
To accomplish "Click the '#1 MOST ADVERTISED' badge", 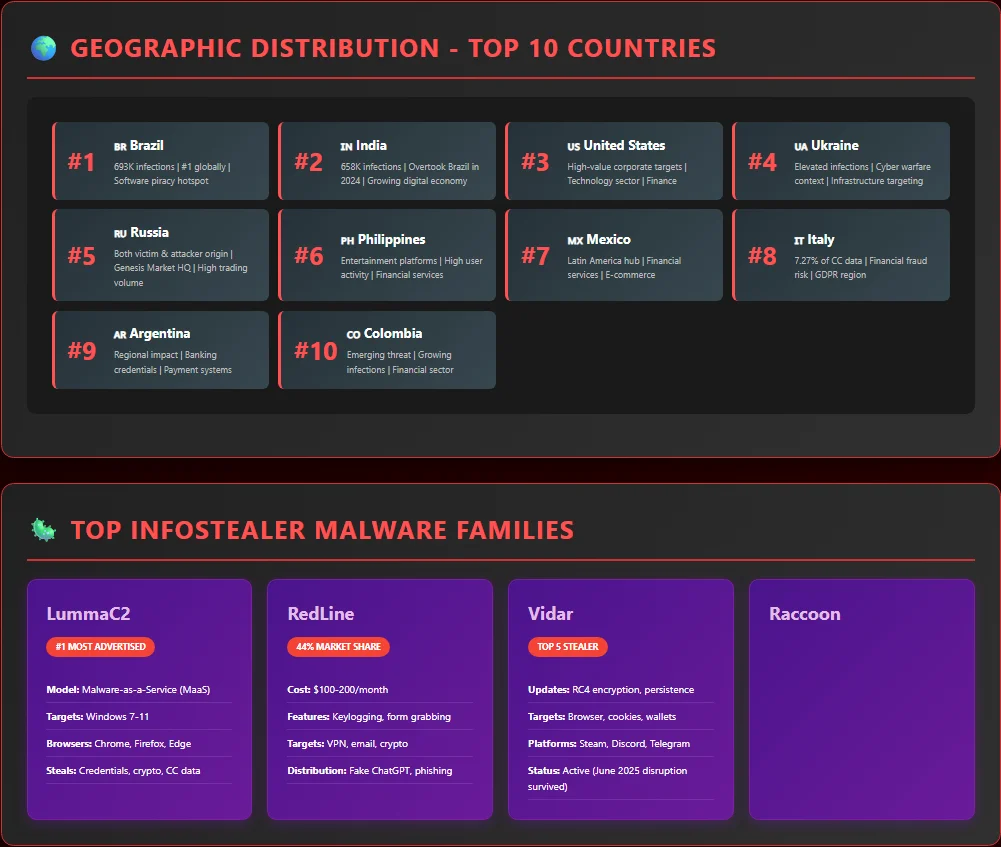I will 100,647.
